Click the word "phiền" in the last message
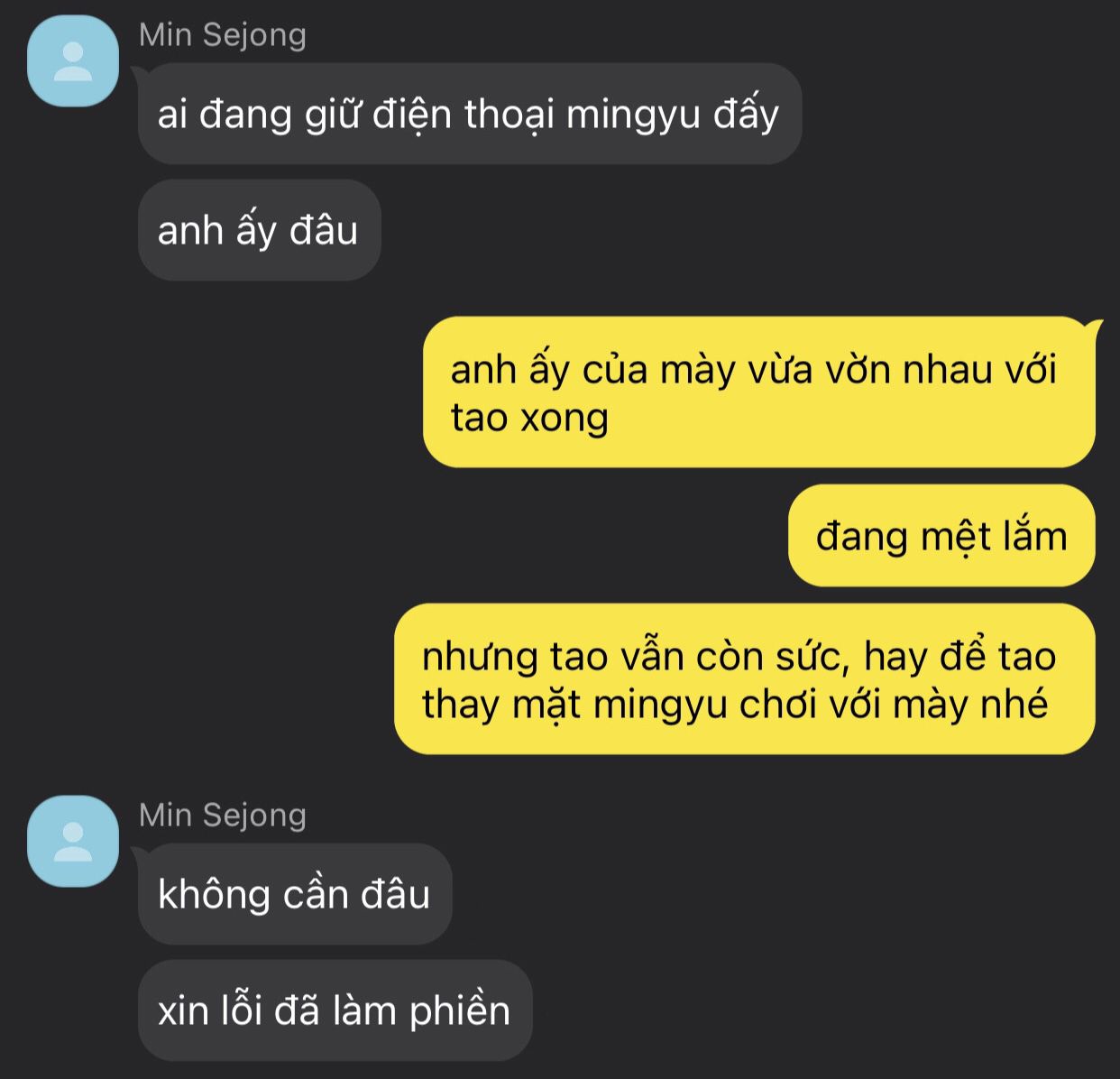Viewport: 1120px width, 1079px height. [460, 1010]
